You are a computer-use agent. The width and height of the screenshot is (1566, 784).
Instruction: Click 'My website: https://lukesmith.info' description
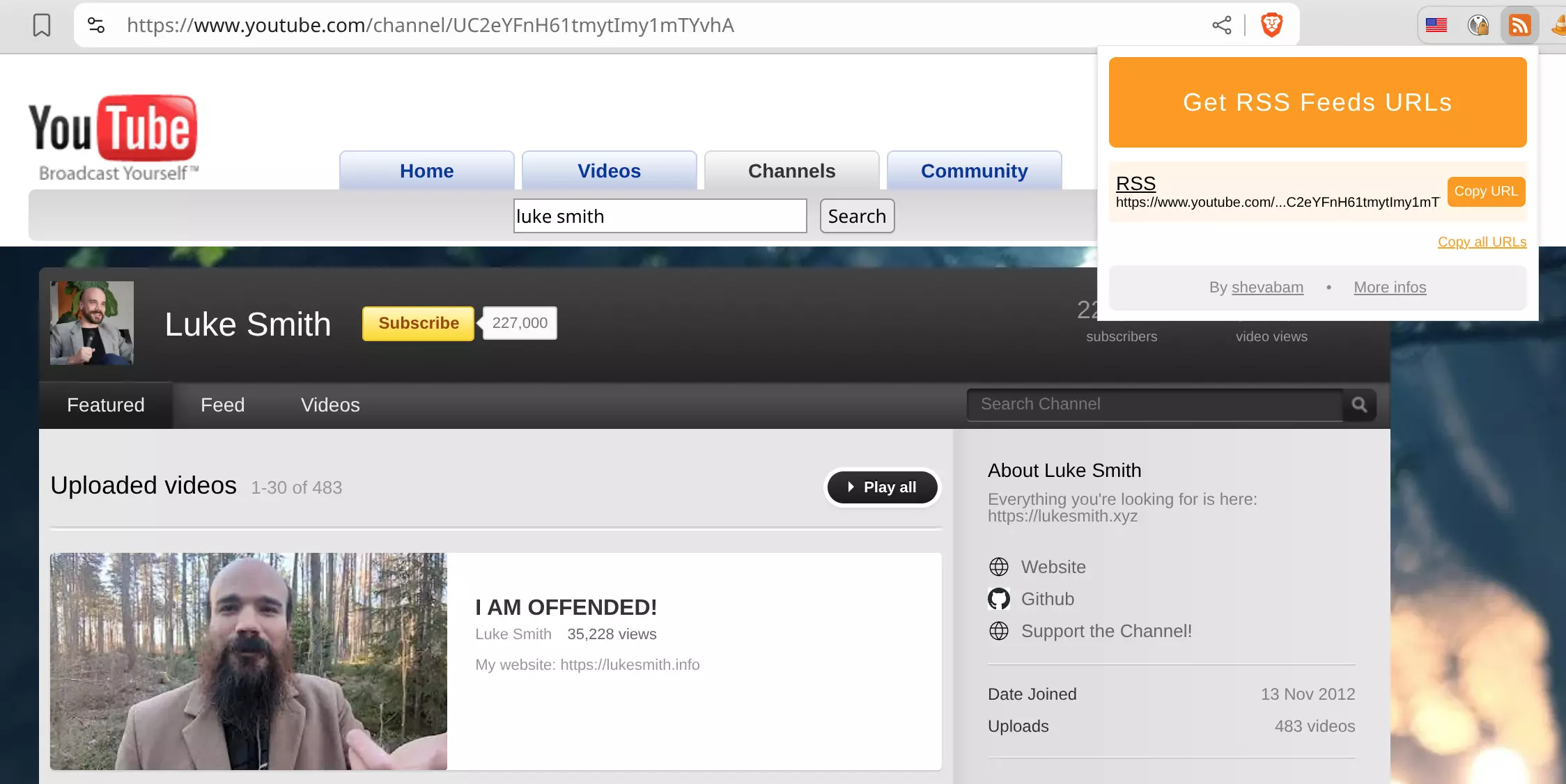[x=587, y=665]
